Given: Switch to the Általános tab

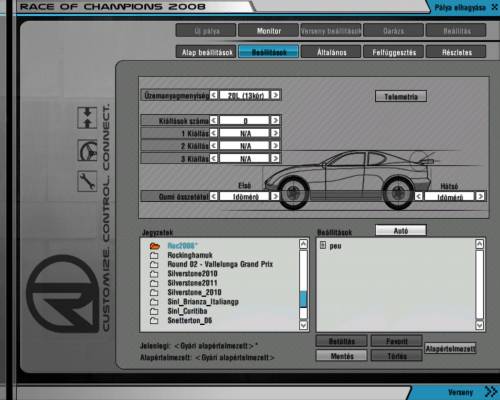Looking at the screenshot, I should click(331, 52).
